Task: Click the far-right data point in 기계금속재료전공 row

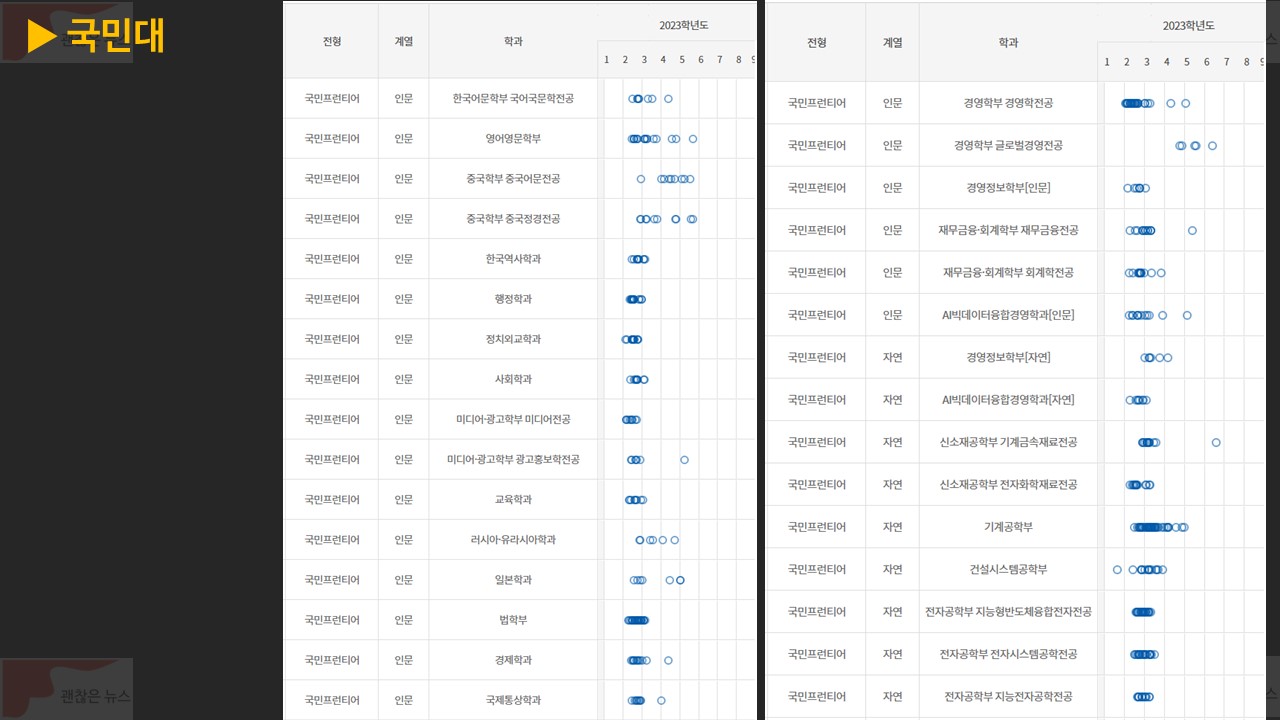Action: pos(1216,442)
